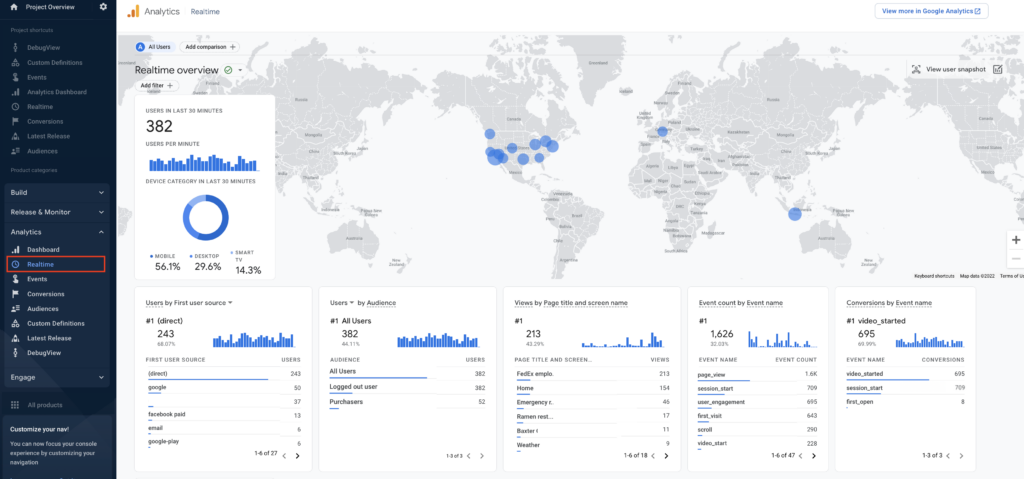Expand the Build section
Image resolution: width=1024 pixels, height=479 pixels.
[101, 192]
